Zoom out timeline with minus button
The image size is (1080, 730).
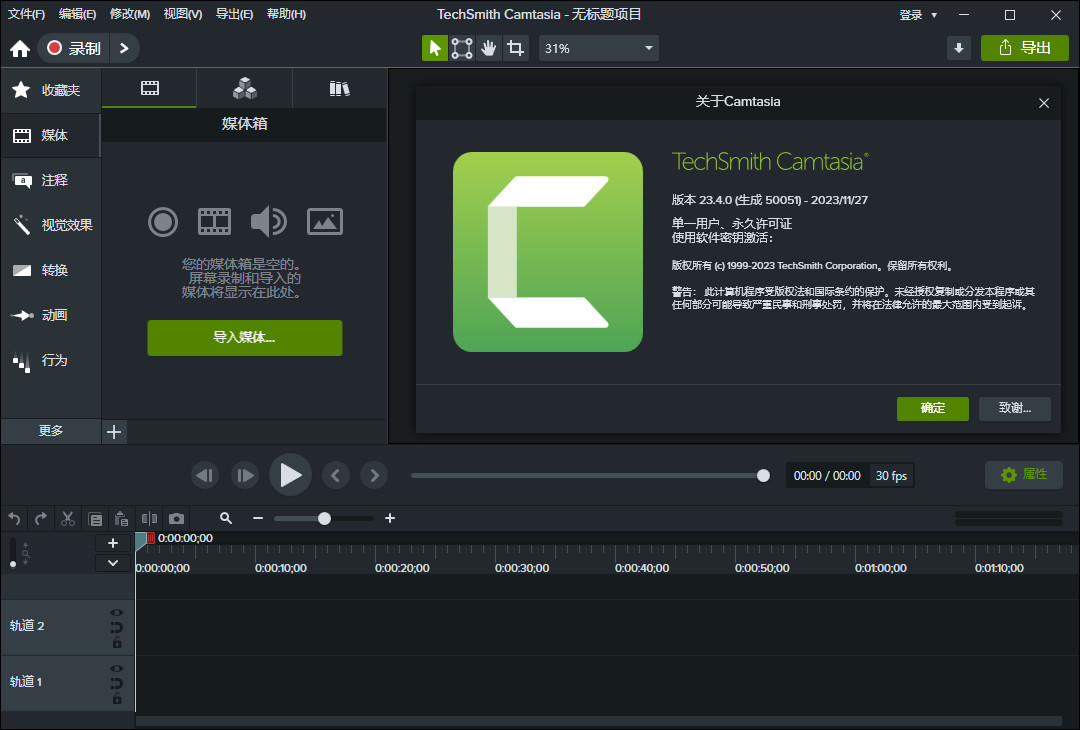pos(258,518)
